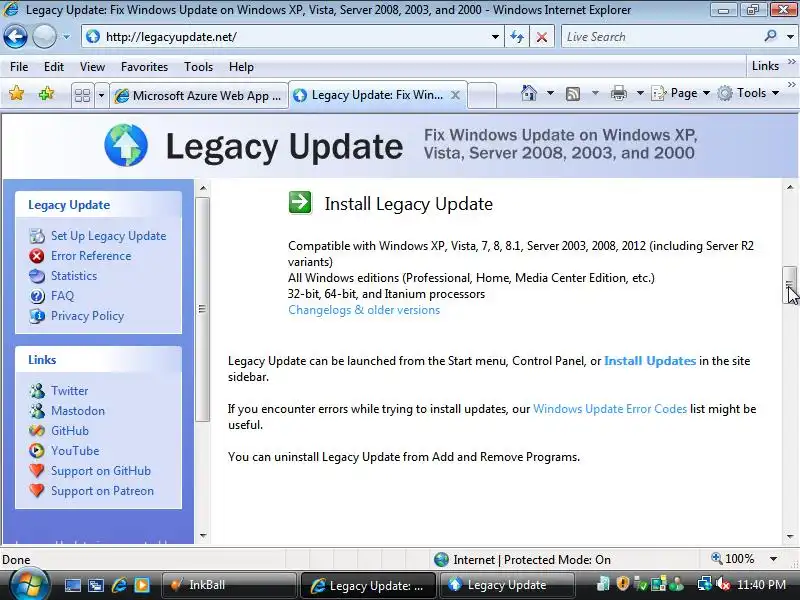Image resolution: width=800 pixels, height=600 pixels.
Task: Open the Favorites Center star icon
Action: click(x=16, y=94)
